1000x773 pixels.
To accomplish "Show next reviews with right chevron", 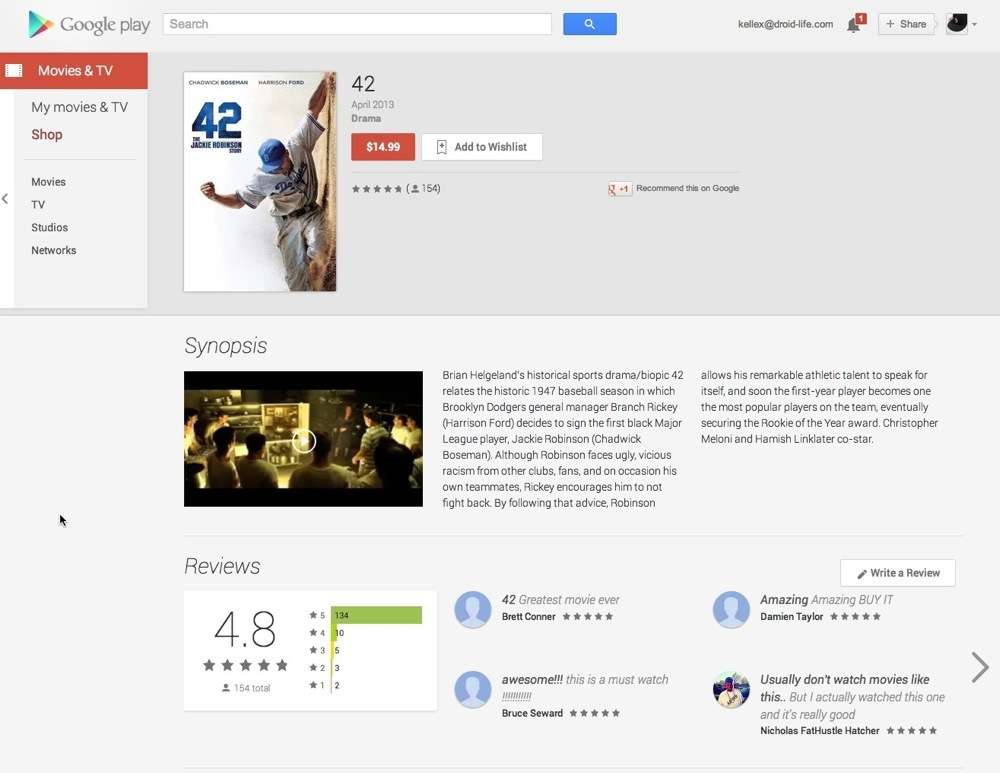I will [979, 667].
